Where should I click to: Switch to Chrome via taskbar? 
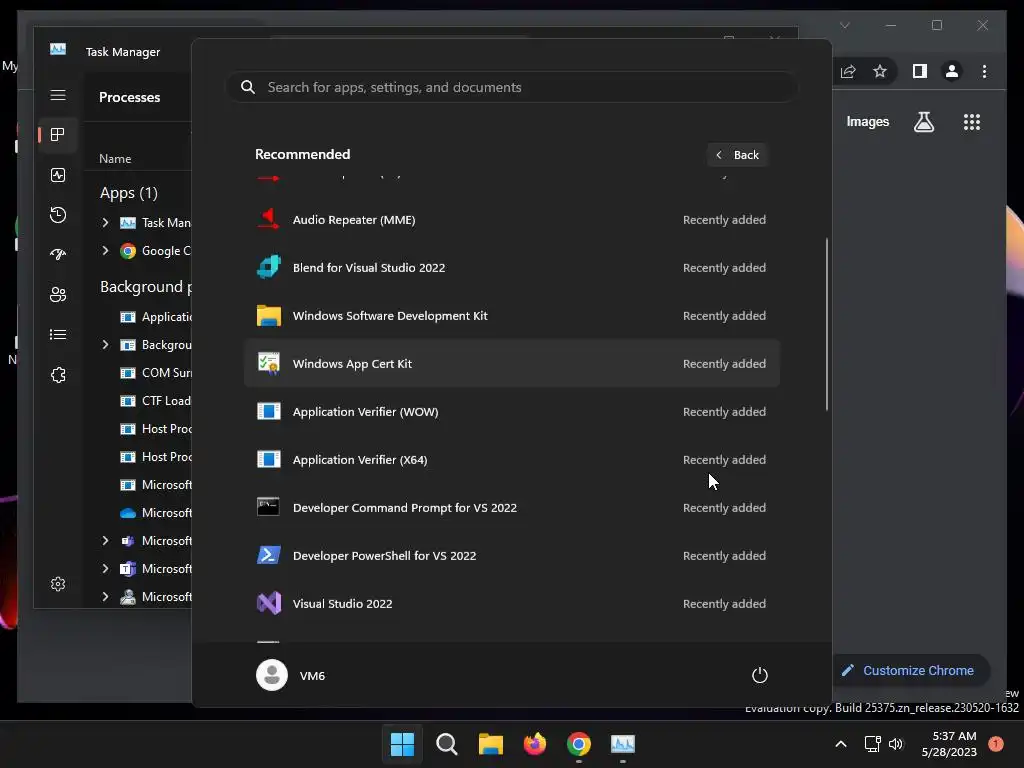579,744
